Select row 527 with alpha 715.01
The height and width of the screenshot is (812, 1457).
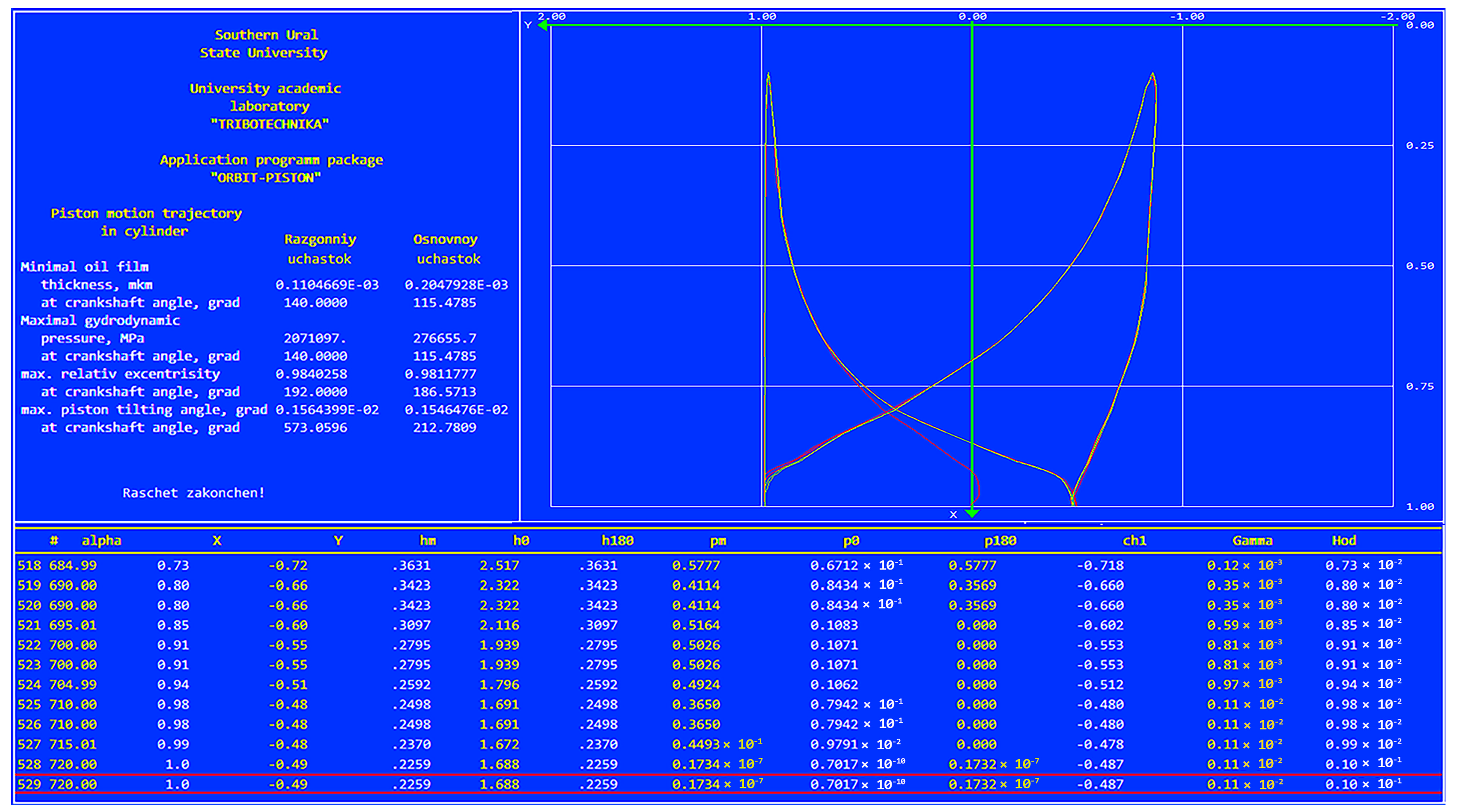[728, 744]
